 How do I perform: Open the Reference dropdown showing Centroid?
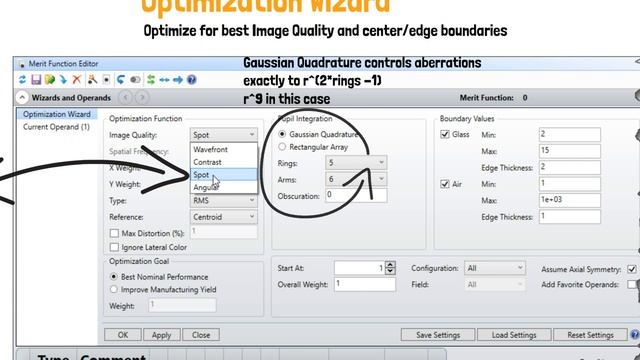click(x=224, y=217)
